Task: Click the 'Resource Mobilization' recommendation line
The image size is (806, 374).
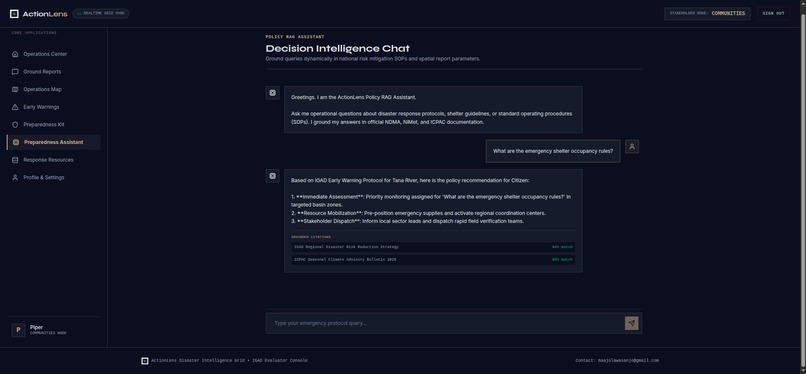Action: pos(418,213)
